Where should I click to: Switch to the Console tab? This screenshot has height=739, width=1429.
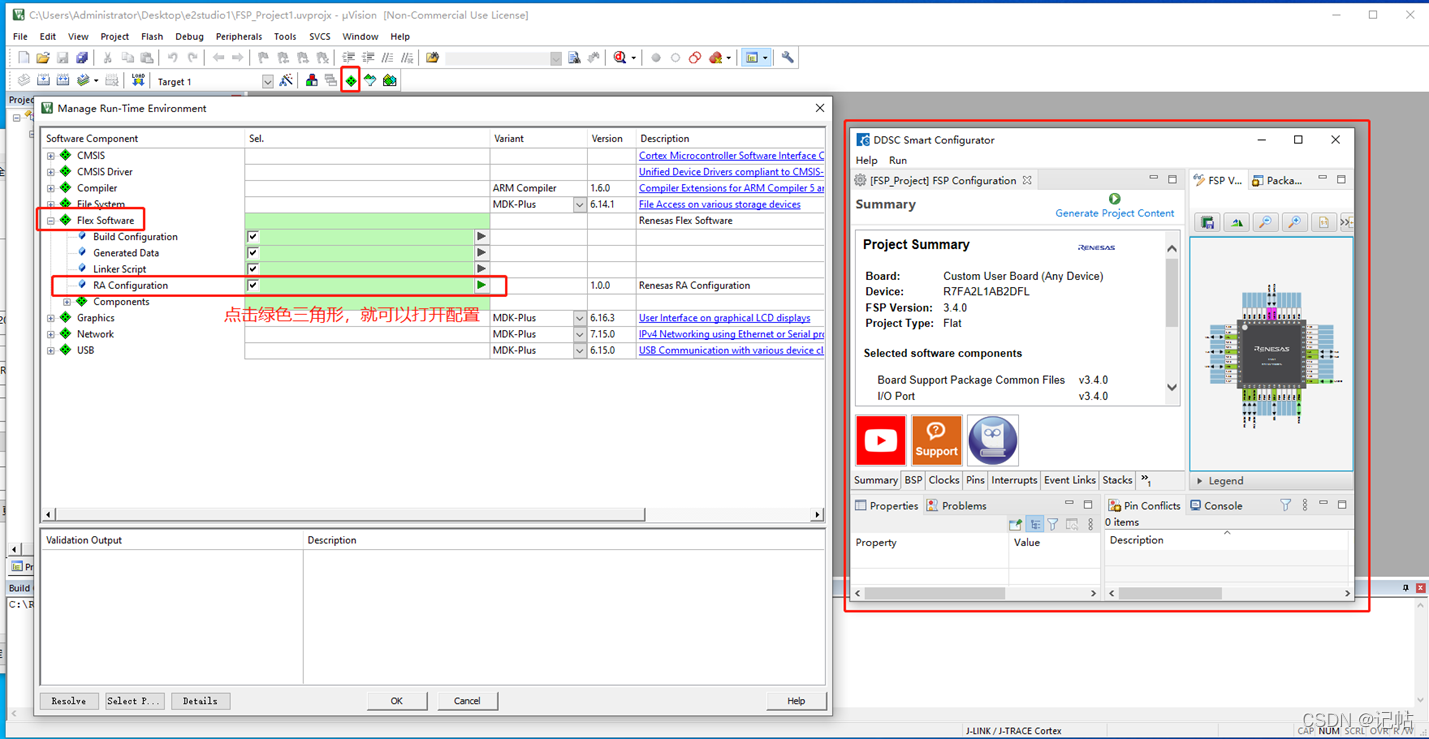1216,506
